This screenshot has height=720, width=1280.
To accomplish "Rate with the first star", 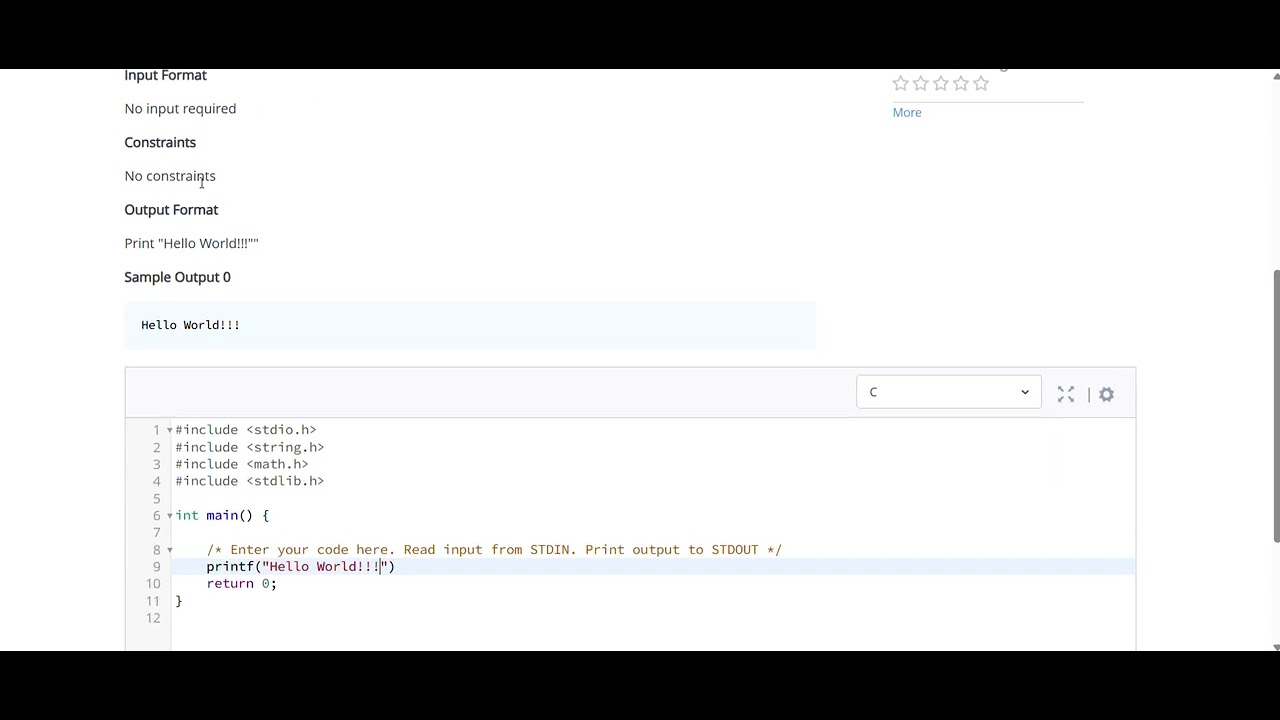I will [901, 84].
